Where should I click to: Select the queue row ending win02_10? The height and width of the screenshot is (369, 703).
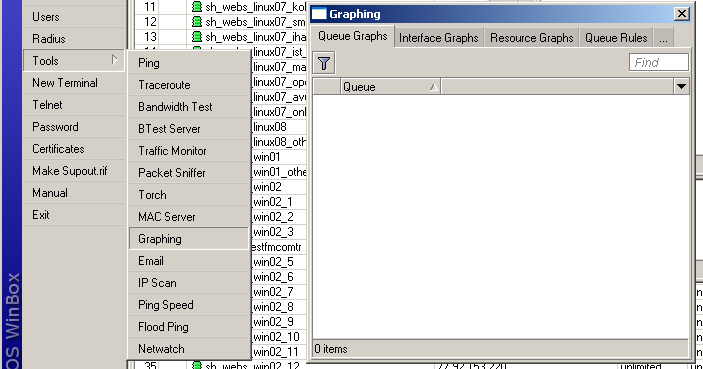pos(276,337)
